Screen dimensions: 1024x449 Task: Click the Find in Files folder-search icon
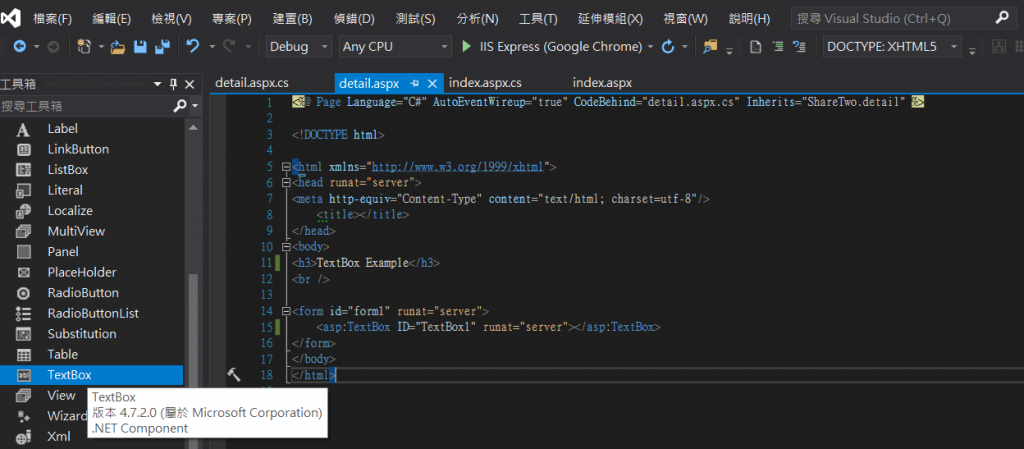click(709, 46)
